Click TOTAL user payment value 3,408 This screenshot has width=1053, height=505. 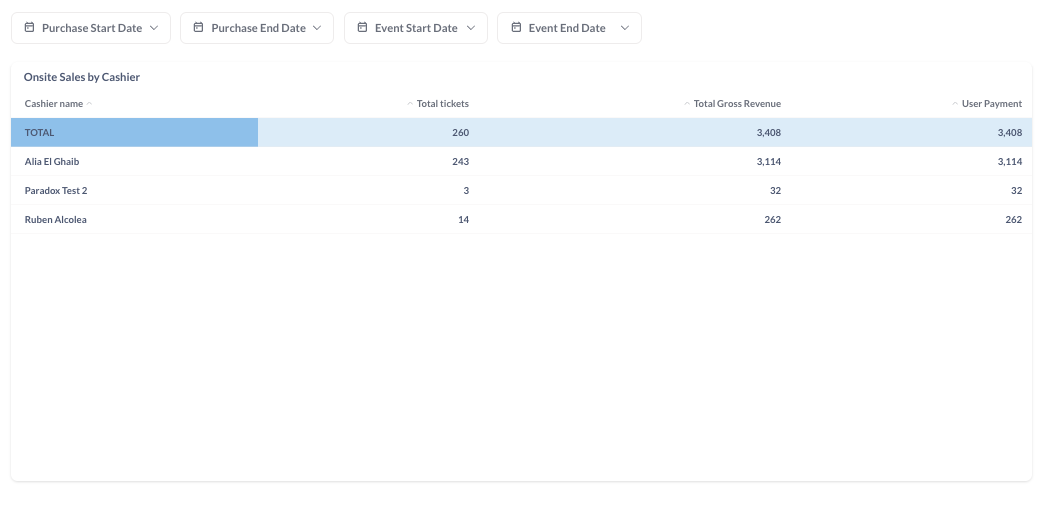coord(1009,132)
